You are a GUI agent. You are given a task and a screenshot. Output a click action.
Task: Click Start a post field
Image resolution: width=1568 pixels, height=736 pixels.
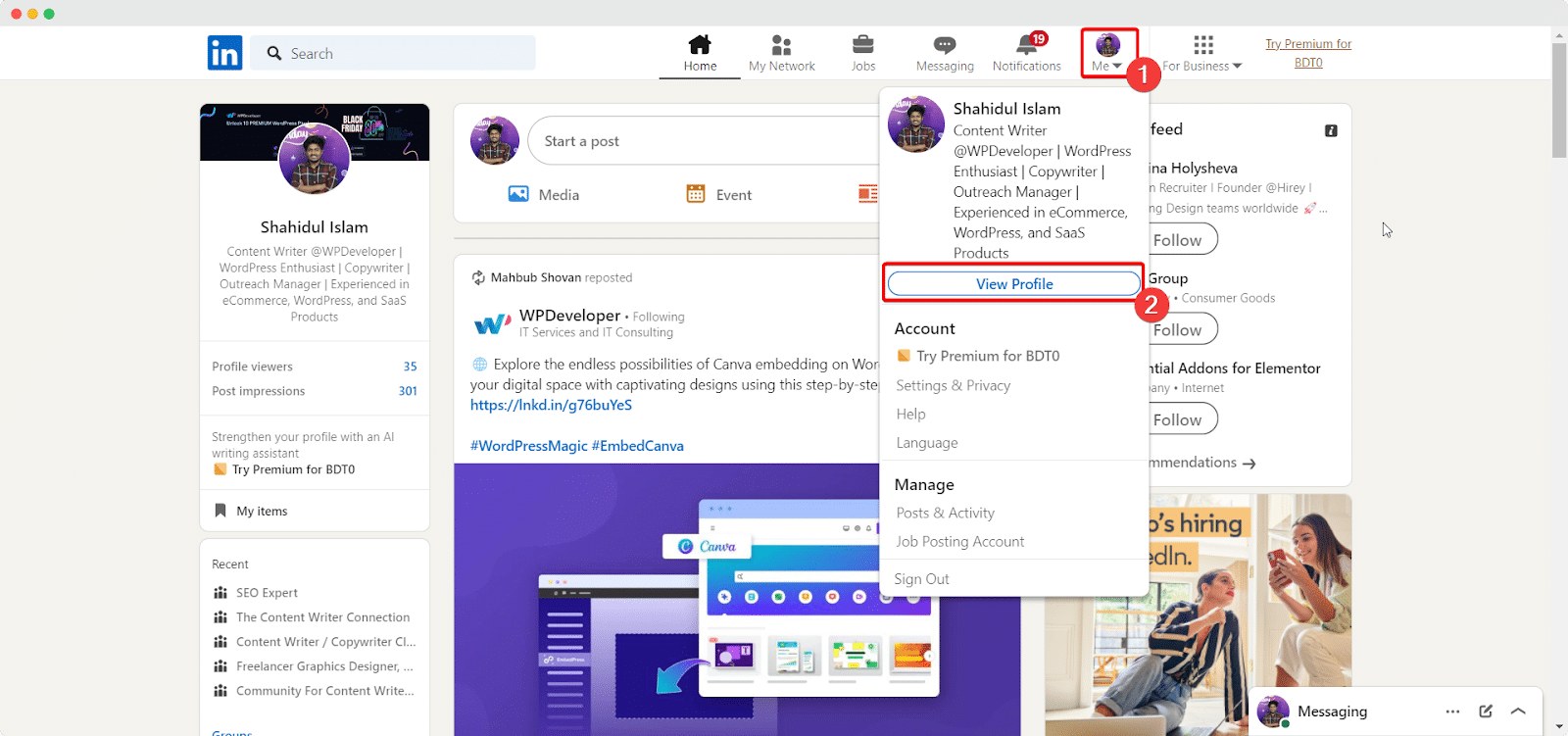704,141
